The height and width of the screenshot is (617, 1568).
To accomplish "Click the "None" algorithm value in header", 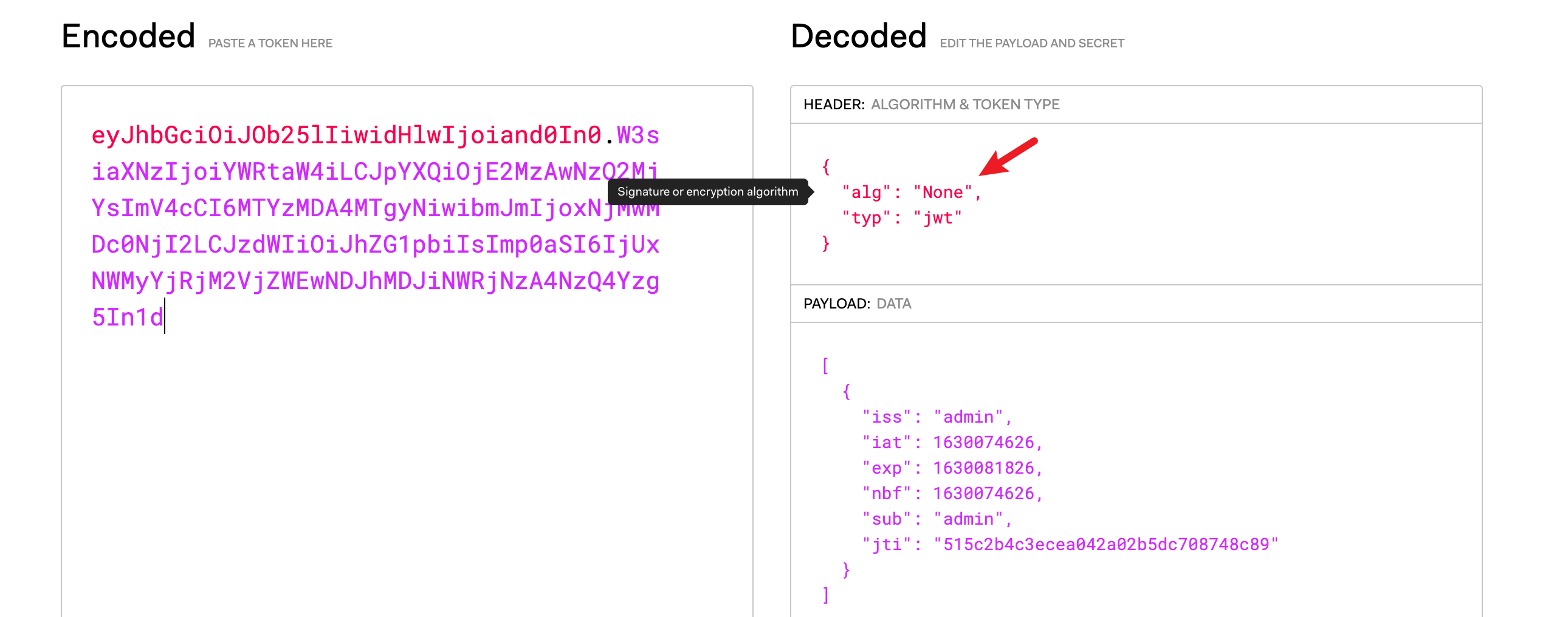I will (x=942, y=193).
